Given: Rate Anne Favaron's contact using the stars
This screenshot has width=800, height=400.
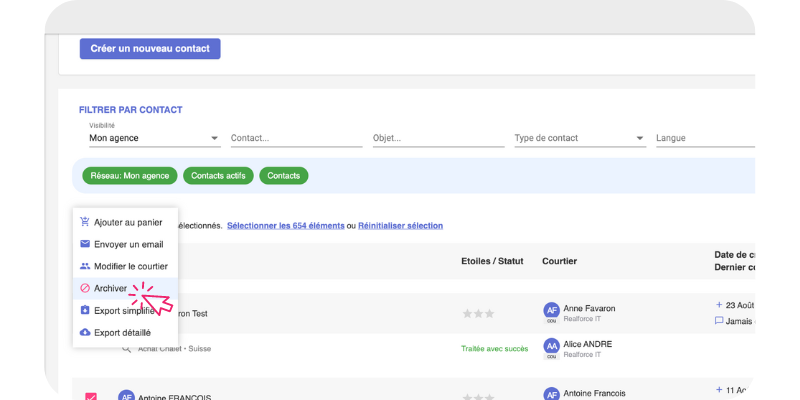Looking at the screenshot, I should (x=478, y=313).
